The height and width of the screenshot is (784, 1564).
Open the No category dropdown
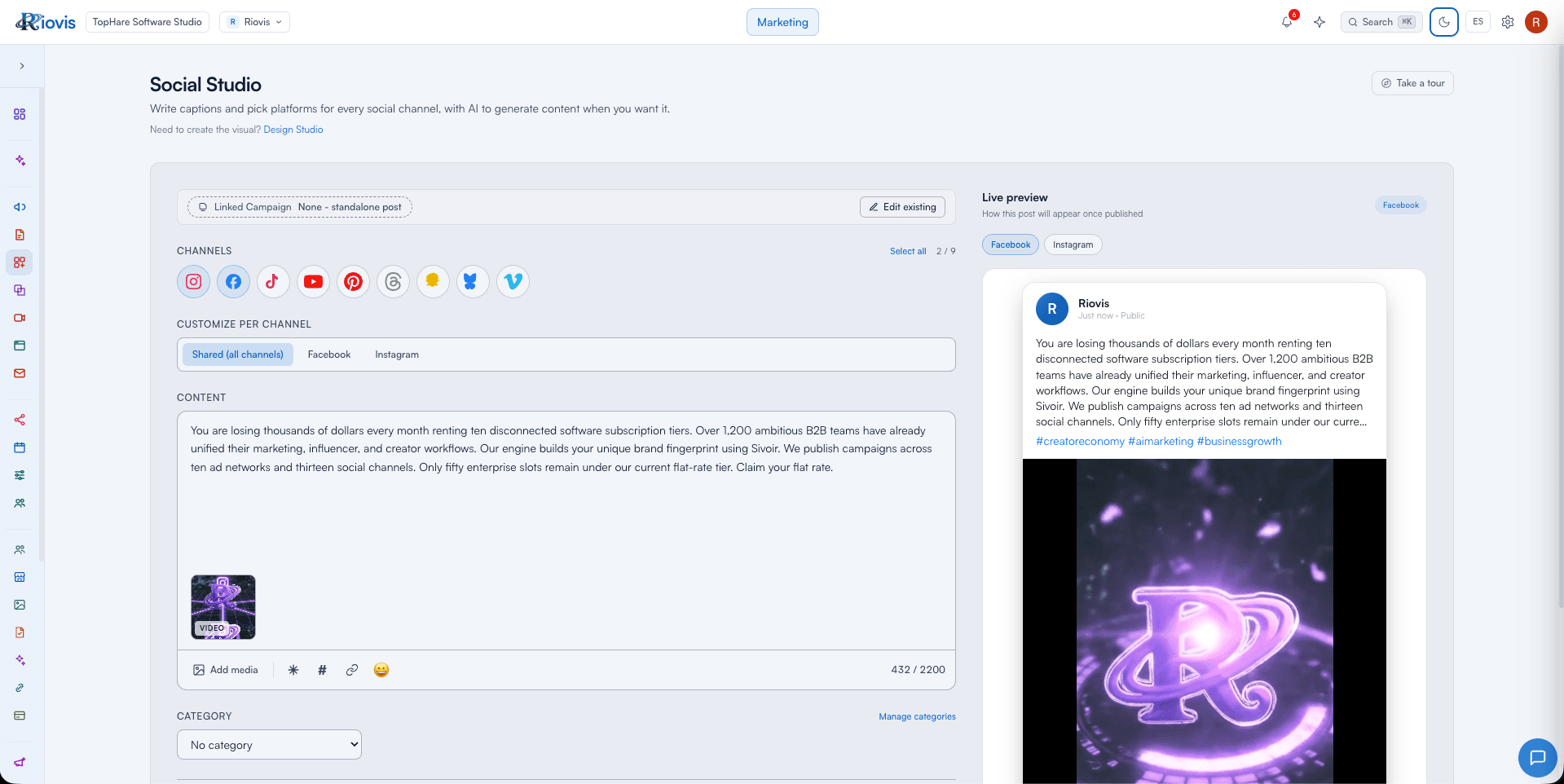269,745
